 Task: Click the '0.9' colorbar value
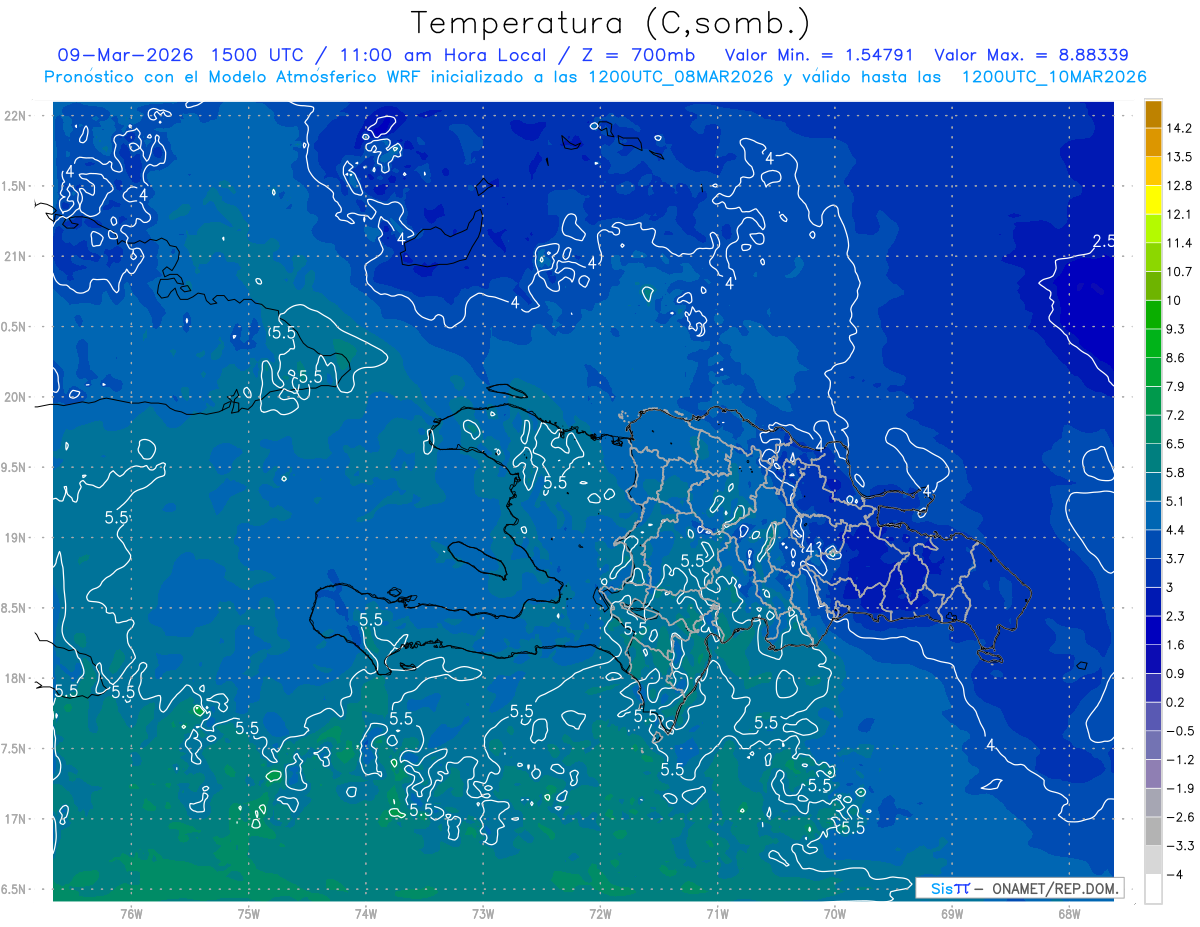pos(1176,673)
